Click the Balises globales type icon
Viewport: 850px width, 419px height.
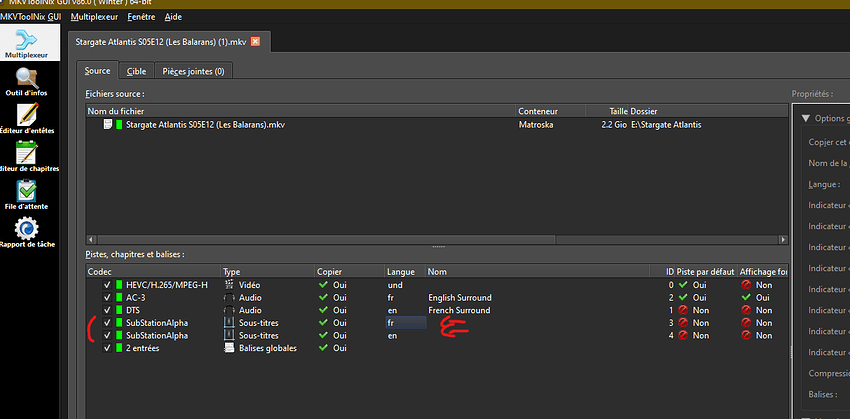coord(229,348)
